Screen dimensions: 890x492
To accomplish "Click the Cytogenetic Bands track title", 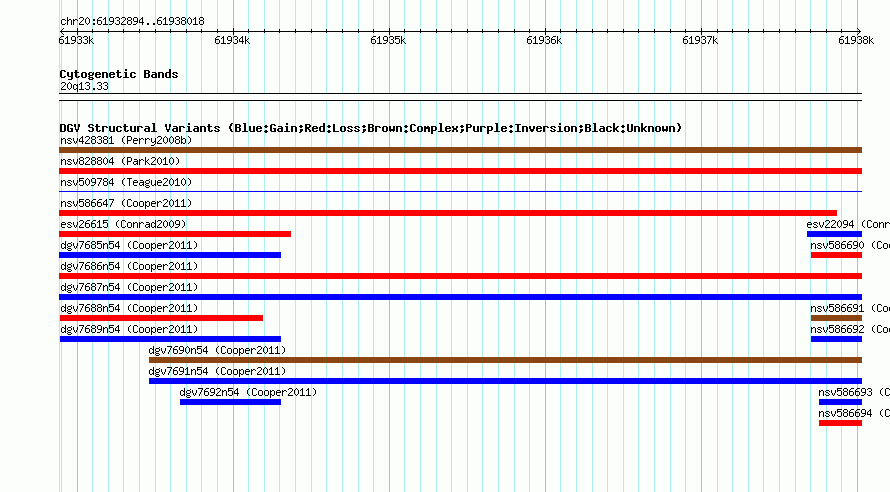I will click(x=119, y=74).
